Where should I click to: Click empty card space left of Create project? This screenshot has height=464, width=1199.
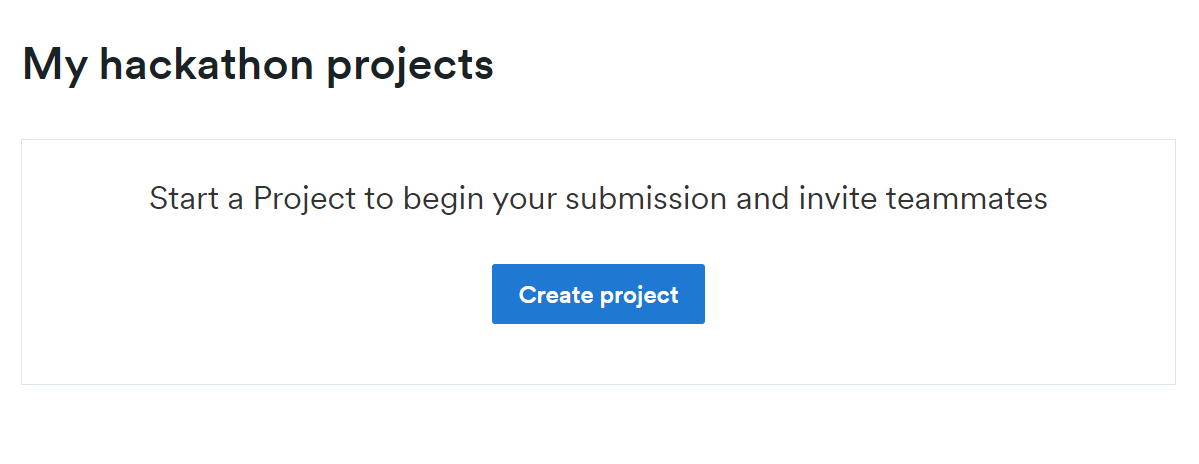pos(256,294)
